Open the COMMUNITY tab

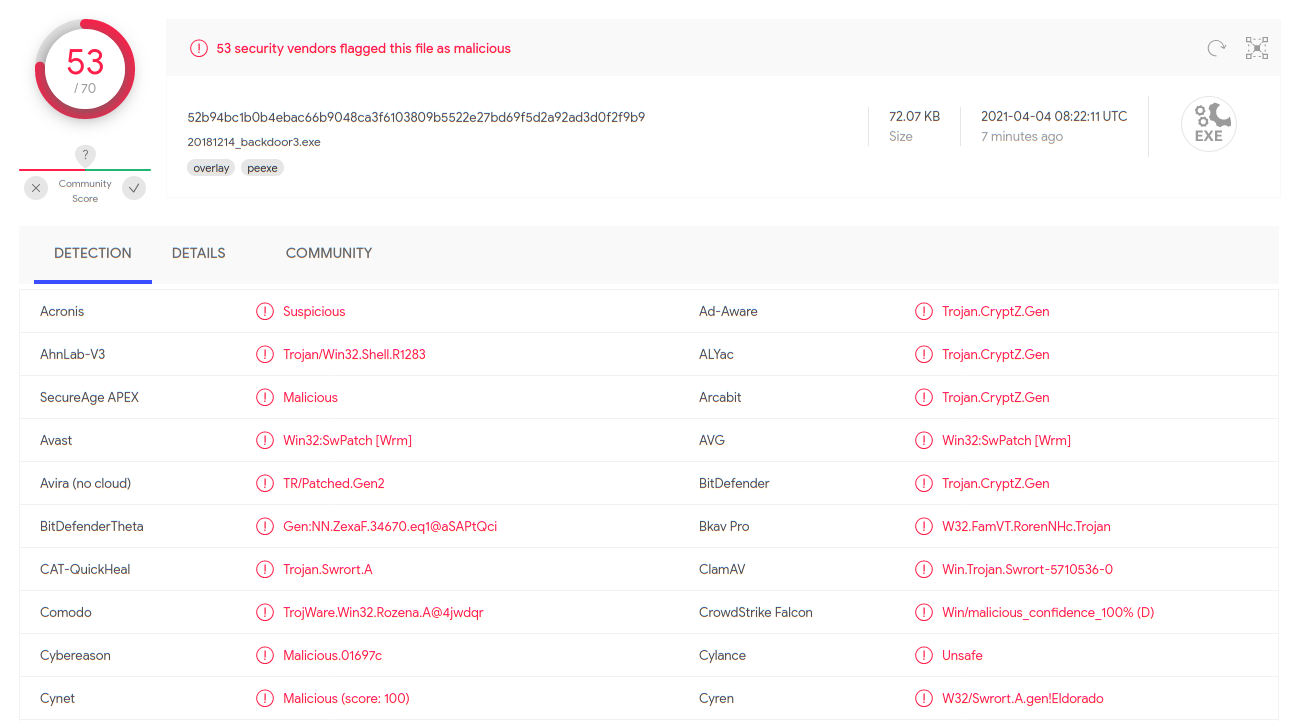pyautogui.click(x=329, y=253)
